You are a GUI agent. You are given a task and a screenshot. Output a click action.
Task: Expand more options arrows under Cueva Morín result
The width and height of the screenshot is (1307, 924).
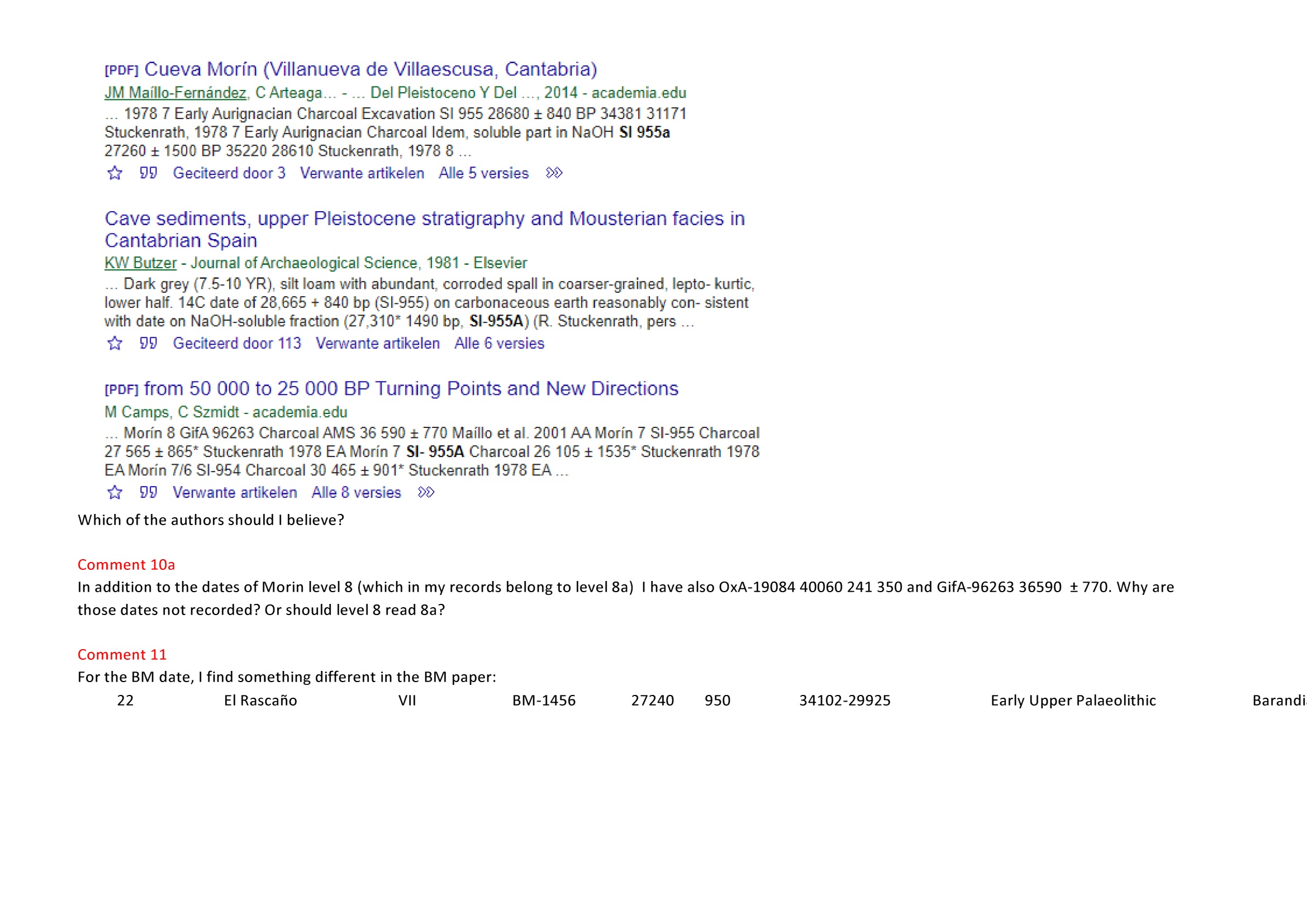pos(554,173)
